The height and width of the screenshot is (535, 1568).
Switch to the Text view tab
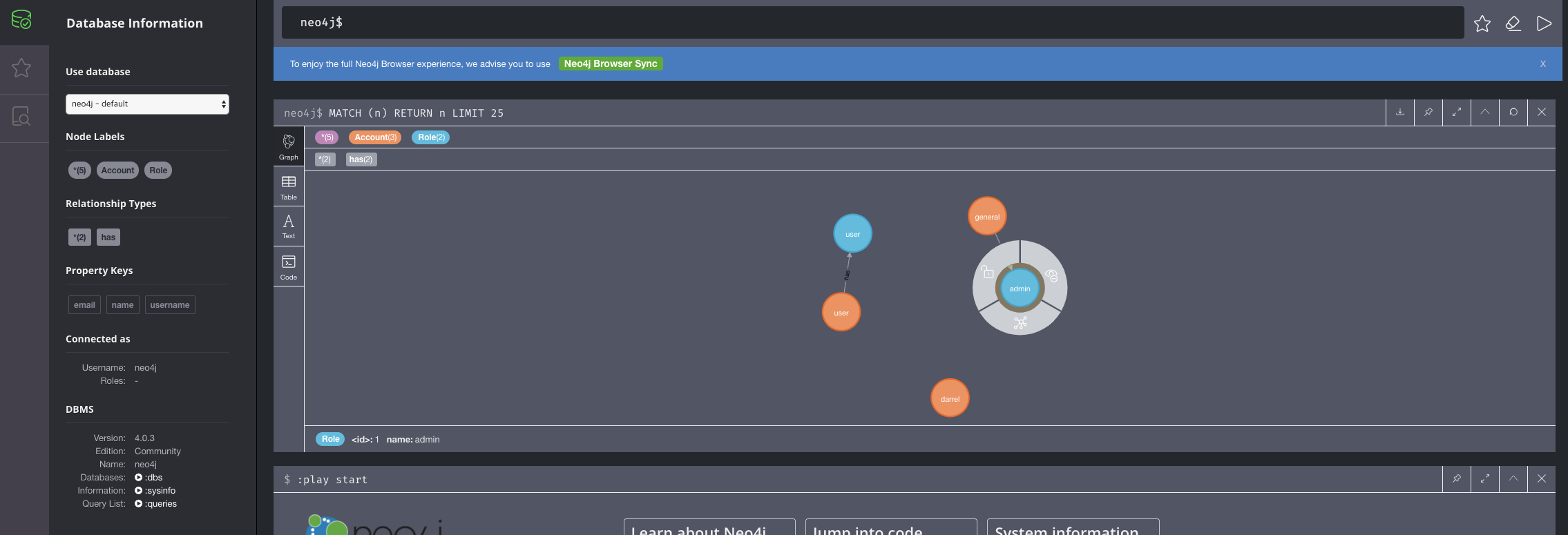[289, 226]
